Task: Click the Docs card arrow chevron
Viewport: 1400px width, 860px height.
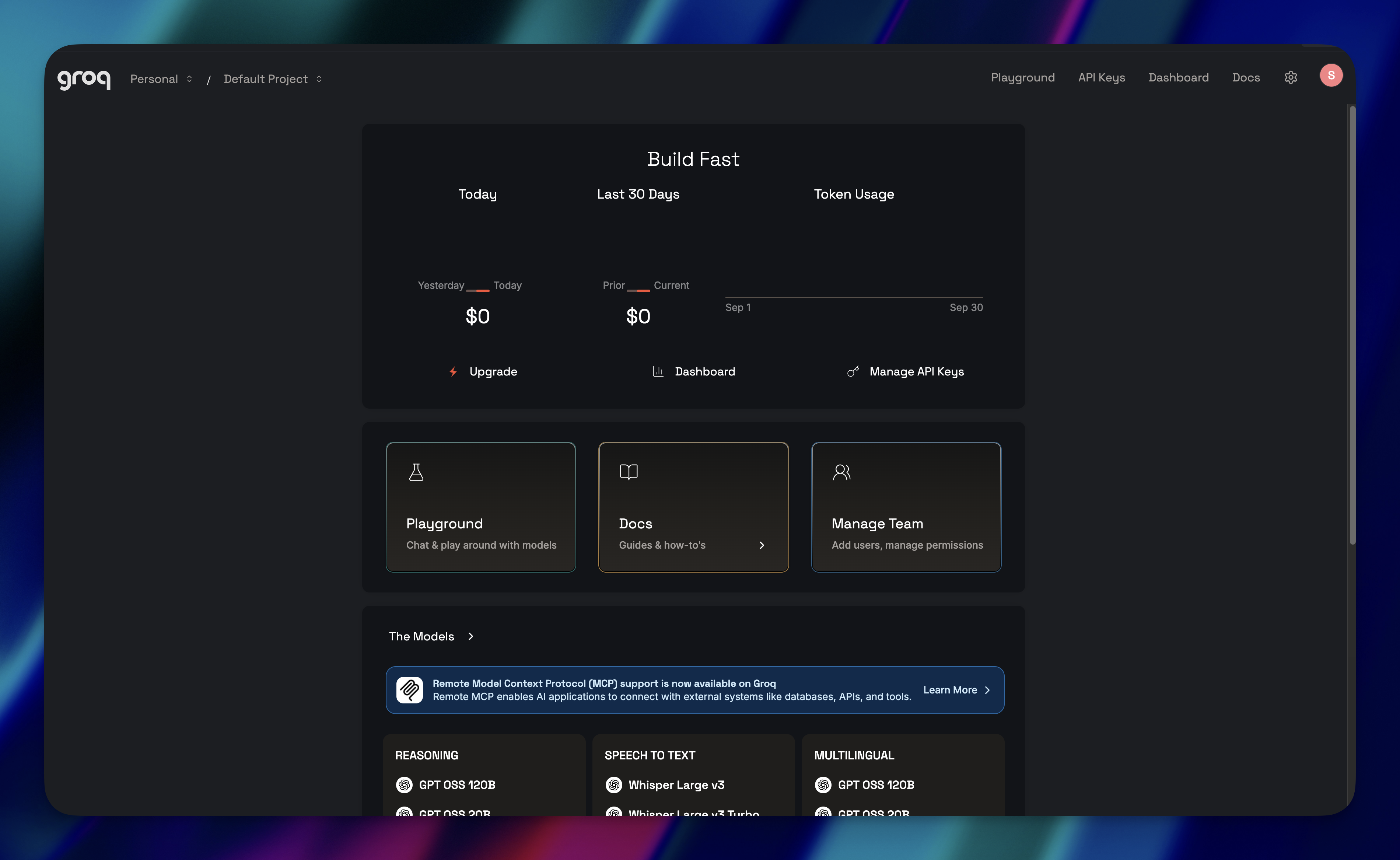Action: (x=762, y=545)
